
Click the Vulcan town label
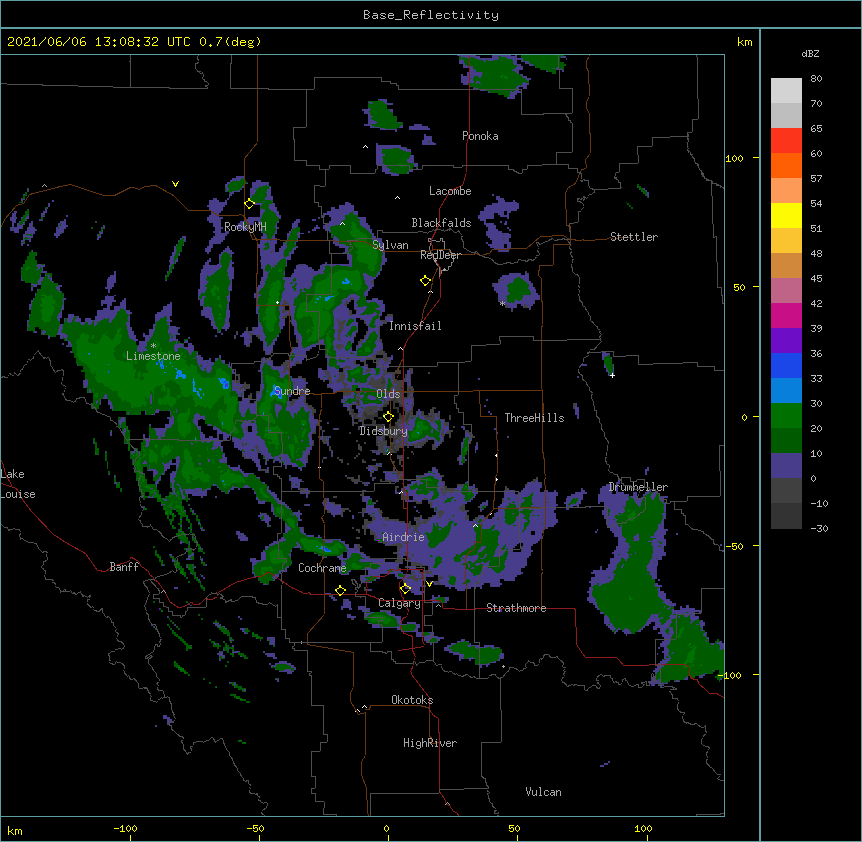point(543,792)
